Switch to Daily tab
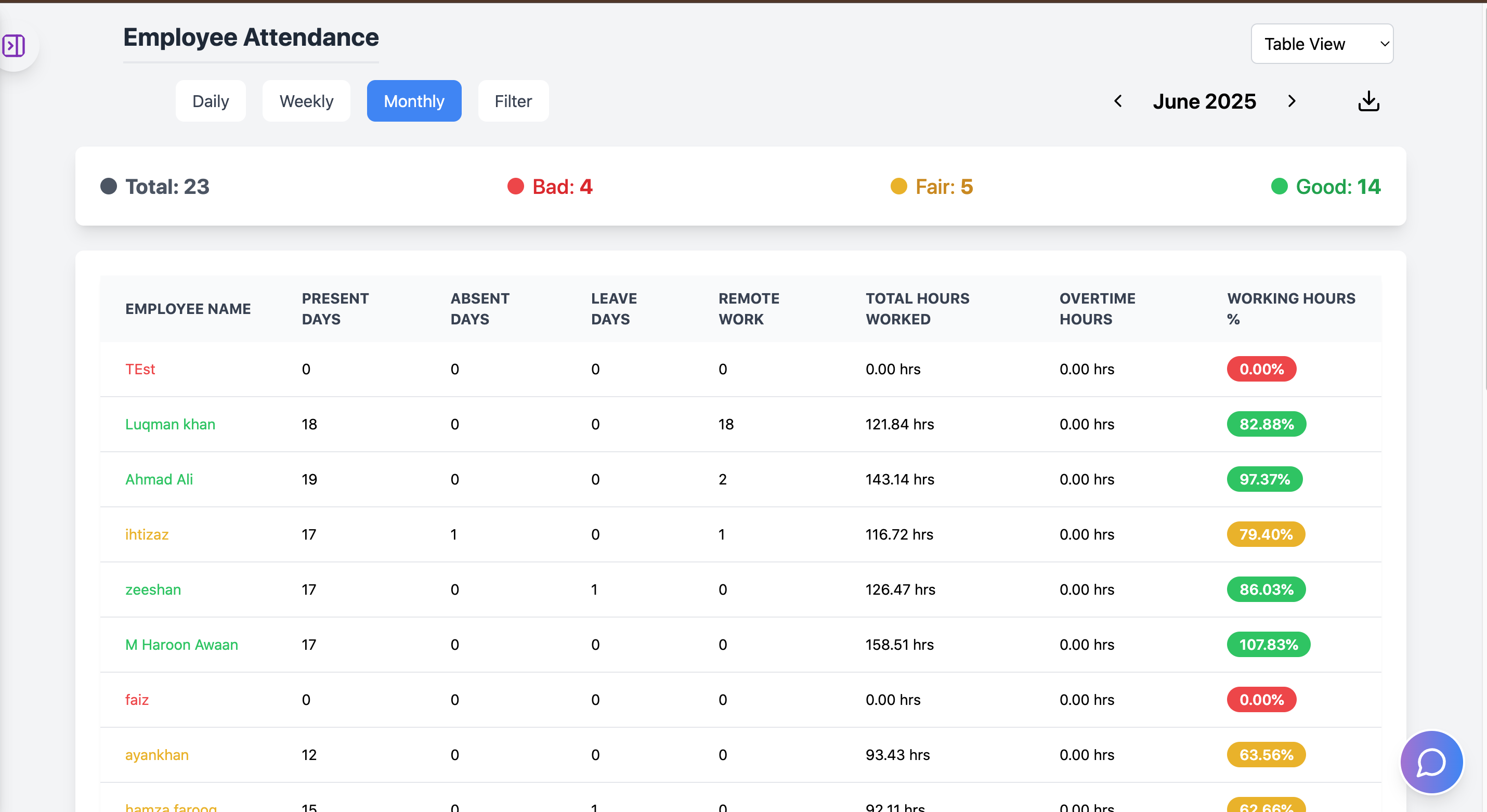The height and width of the screenshot is (812, 1487). click(211, 101)
